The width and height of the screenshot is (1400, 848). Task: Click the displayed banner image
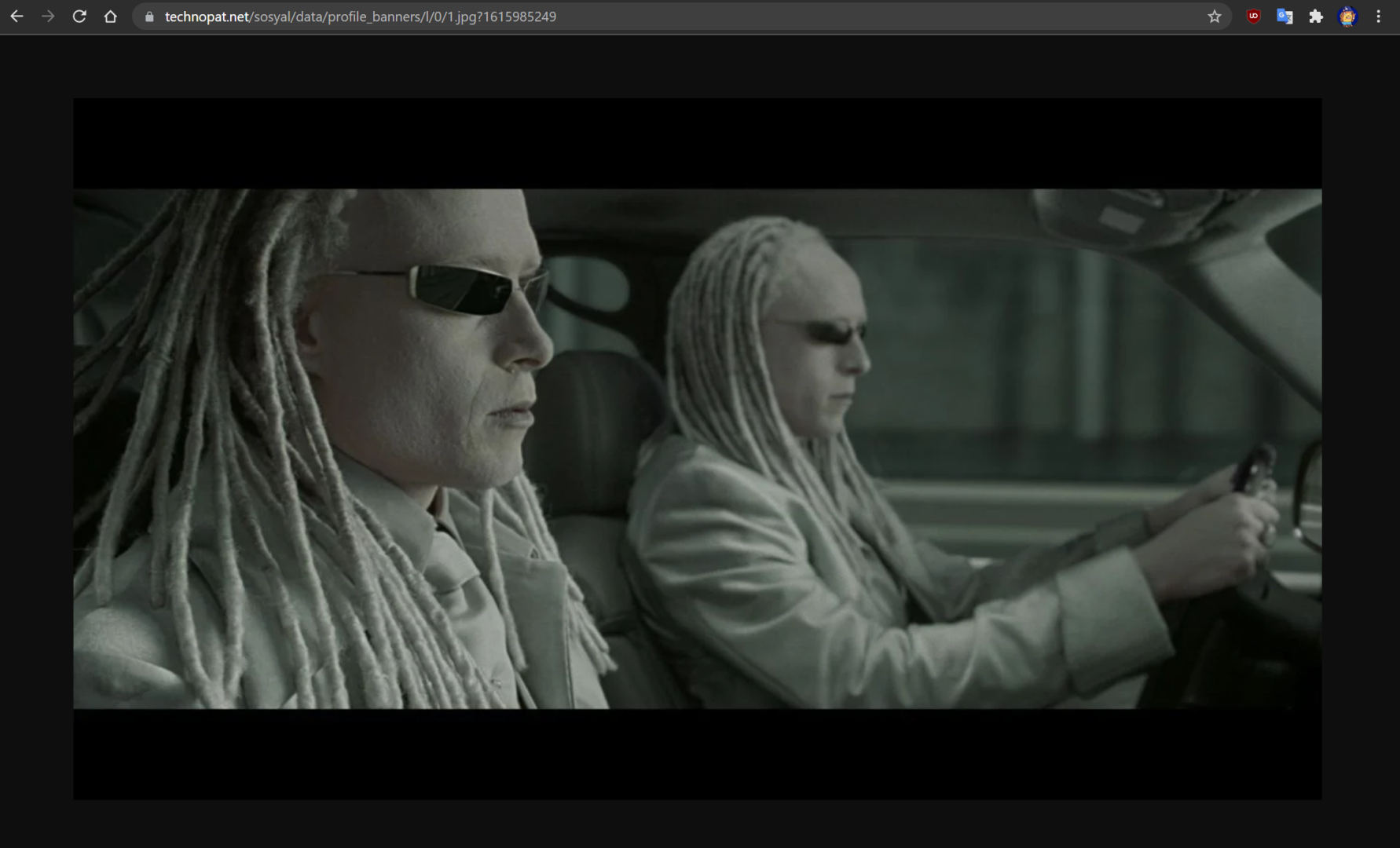click(698, 449)
